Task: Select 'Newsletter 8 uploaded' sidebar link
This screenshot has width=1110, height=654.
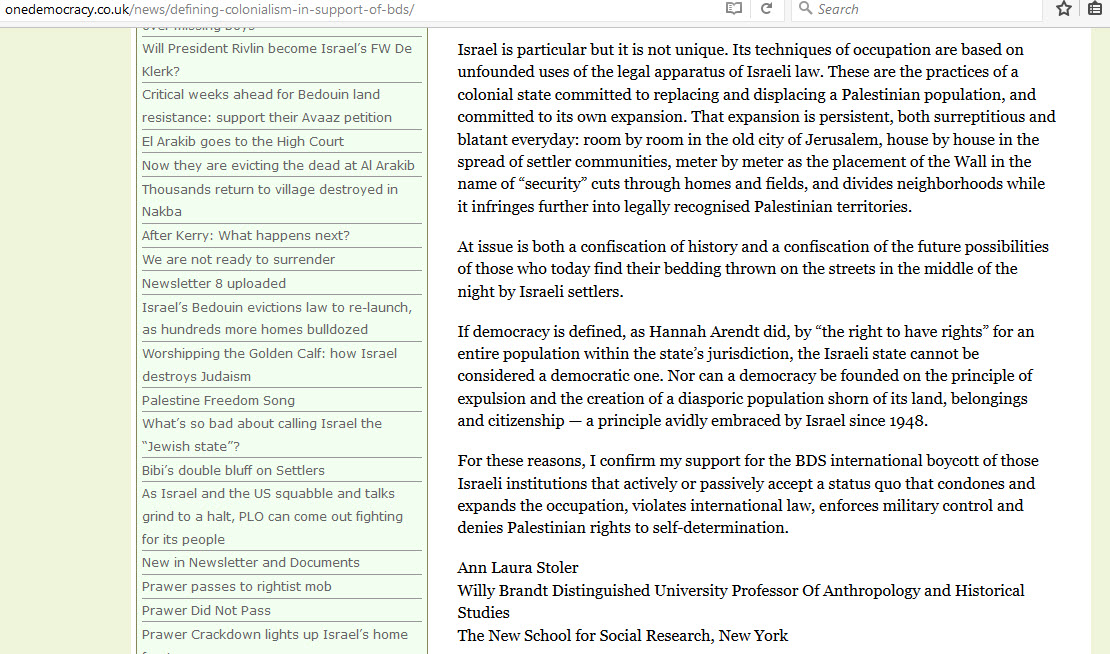Action: pos(214,284)
